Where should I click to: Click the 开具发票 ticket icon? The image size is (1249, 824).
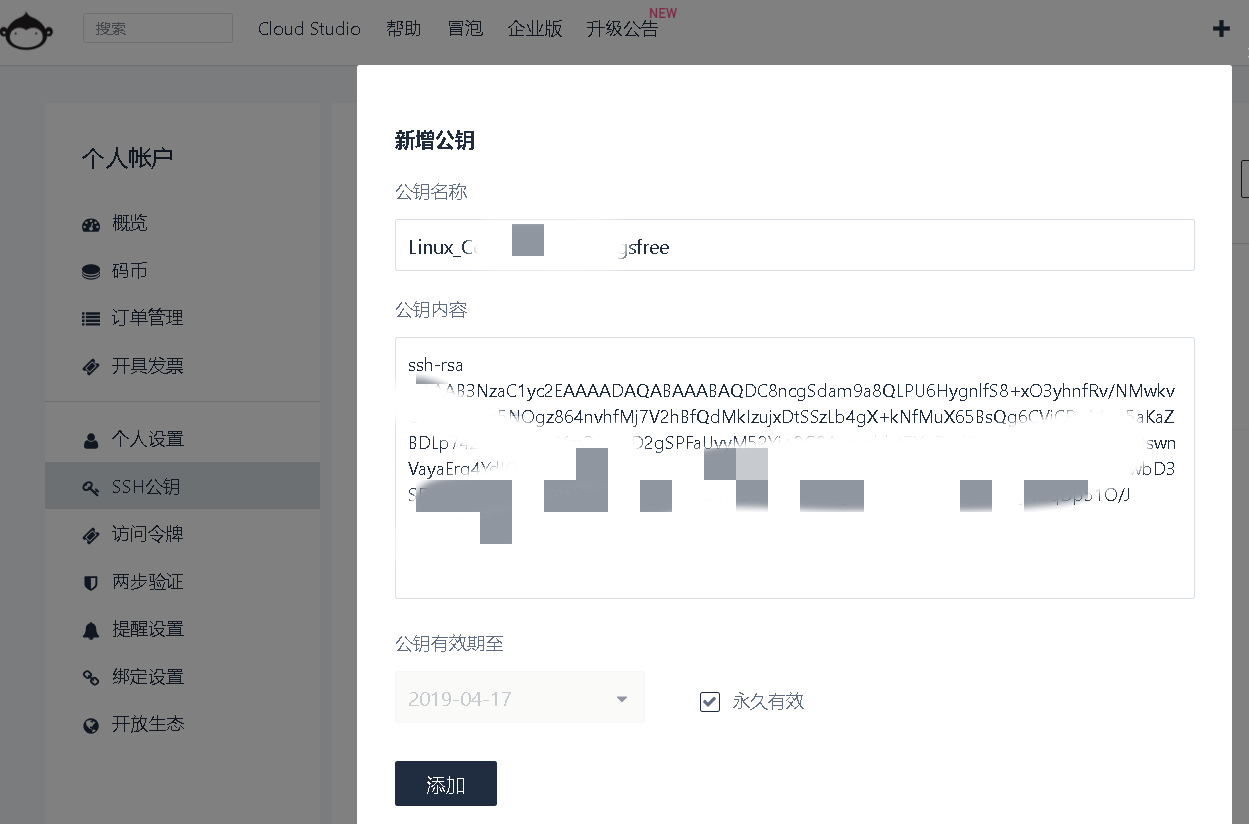click(x=91, y=367)
